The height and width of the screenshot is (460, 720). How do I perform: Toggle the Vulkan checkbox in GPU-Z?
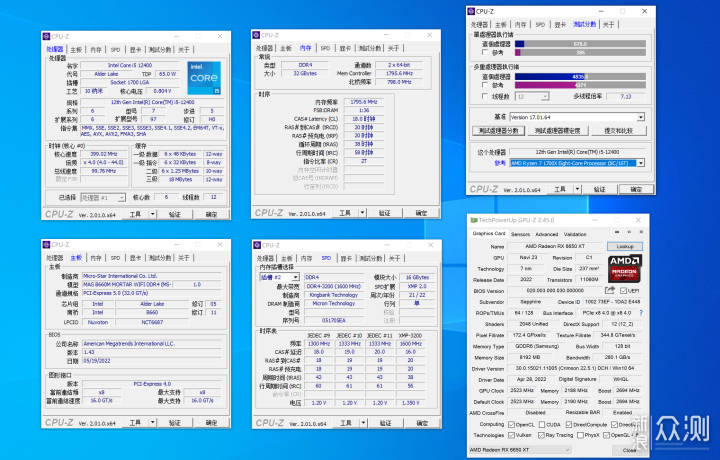(x=512, y=435)
